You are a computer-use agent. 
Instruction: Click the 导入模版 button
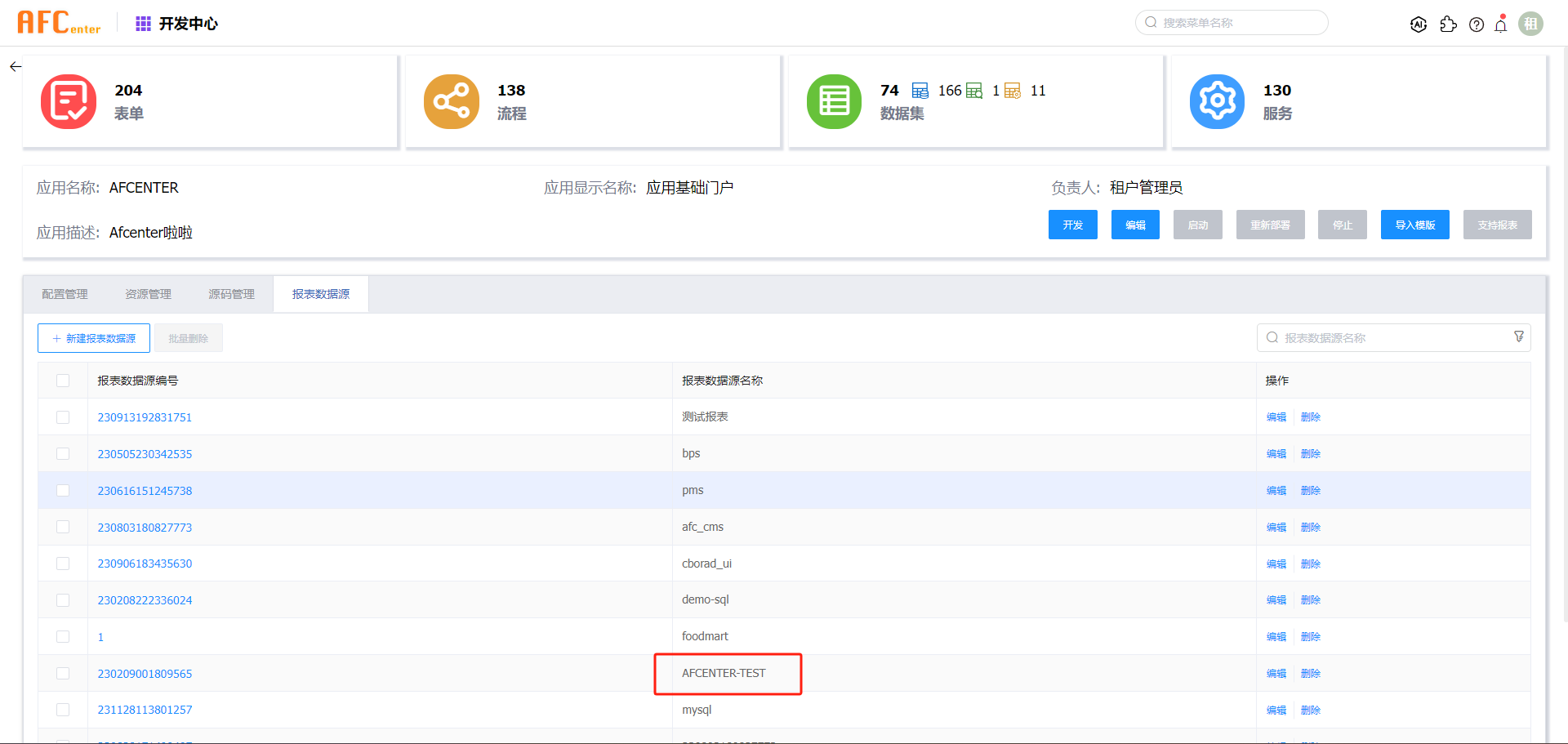point(1414,225)
